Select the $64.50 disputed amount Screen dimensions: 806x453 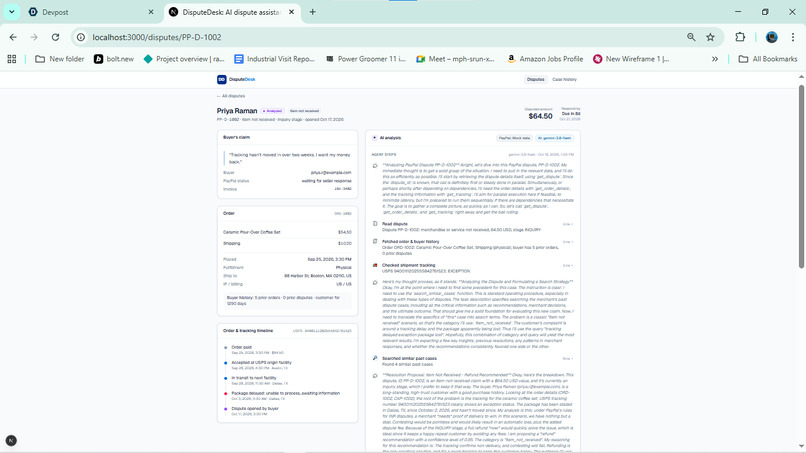coord(540,116)
